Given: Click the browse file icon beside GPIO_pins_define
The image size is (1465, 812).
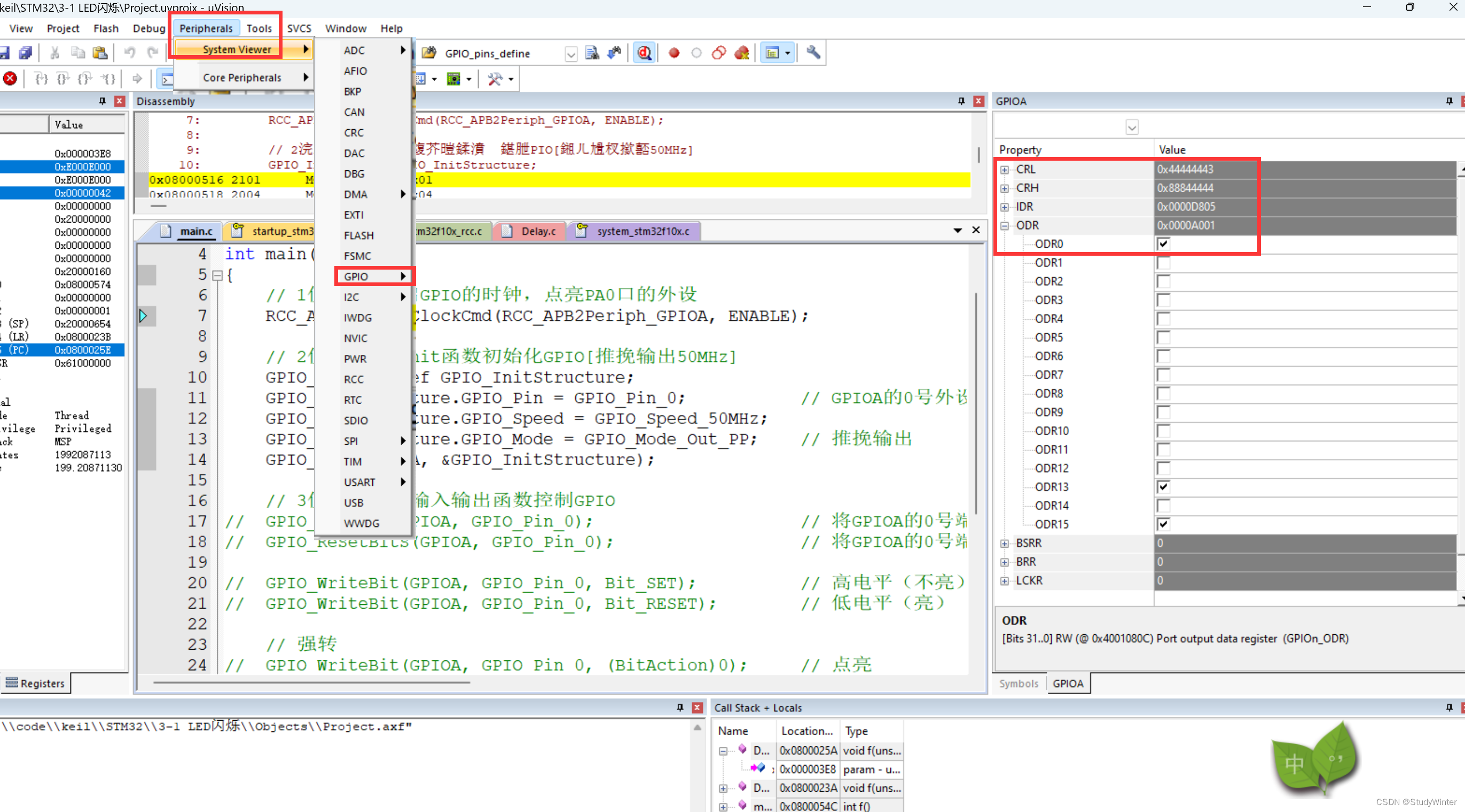Looking at the screenshot, I should click(x=429, y=53).
